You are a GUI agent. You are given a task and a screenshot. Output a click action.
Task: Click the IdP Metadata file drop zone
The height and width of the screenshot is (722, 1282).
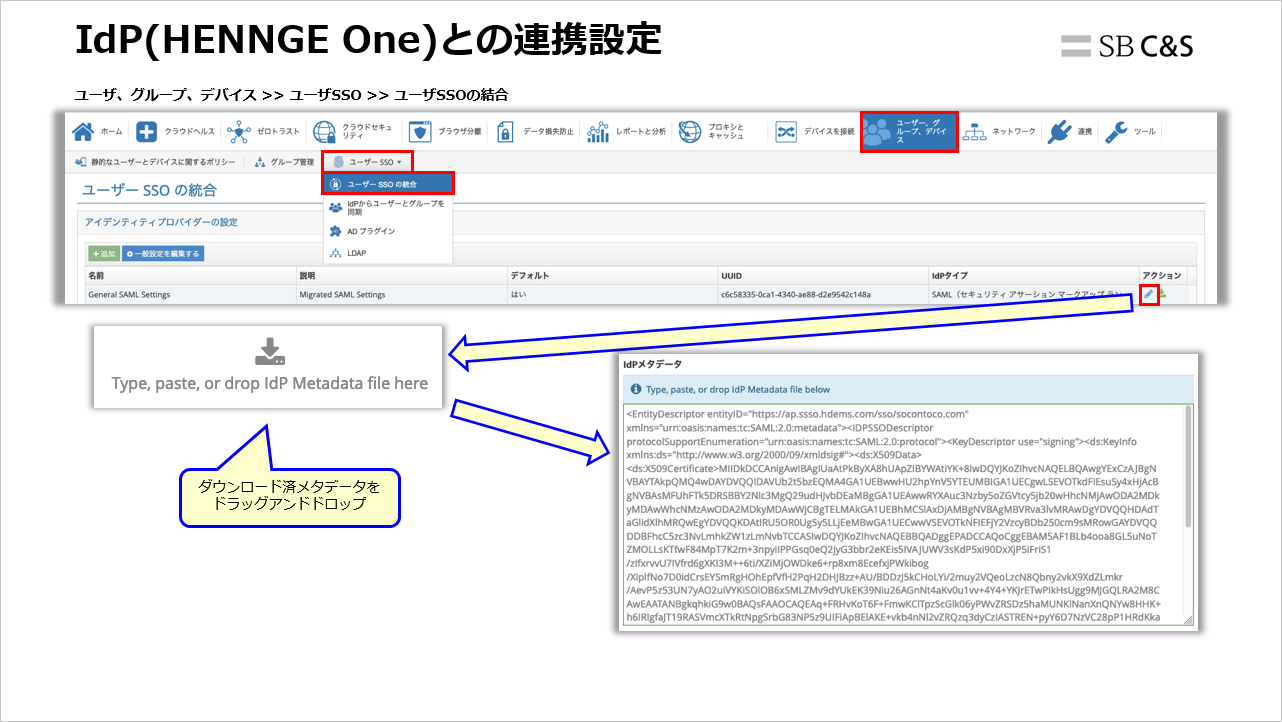[268, 366]
